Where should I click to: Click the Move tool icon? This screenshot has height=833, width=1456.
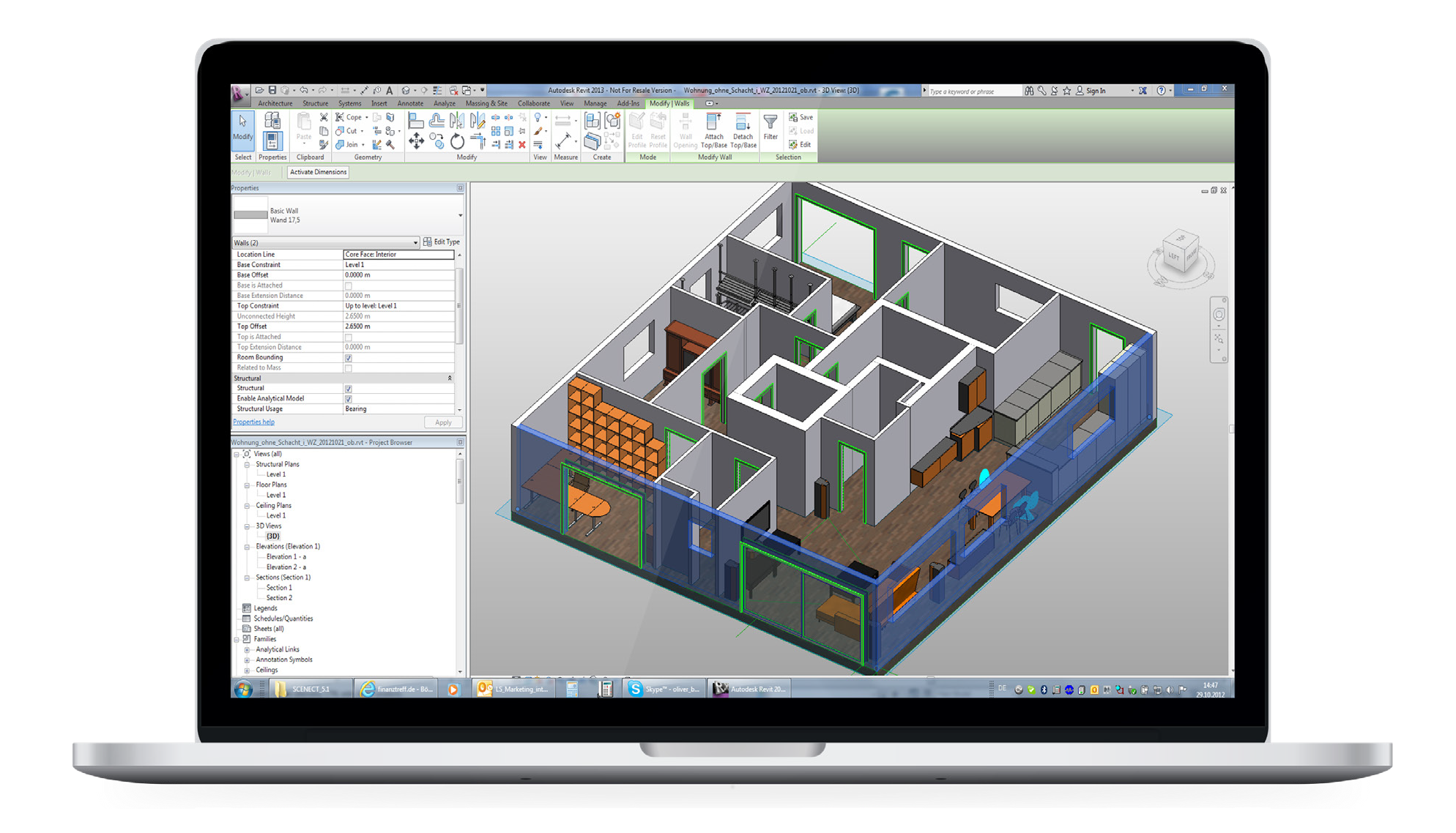(x=416, y=141)
